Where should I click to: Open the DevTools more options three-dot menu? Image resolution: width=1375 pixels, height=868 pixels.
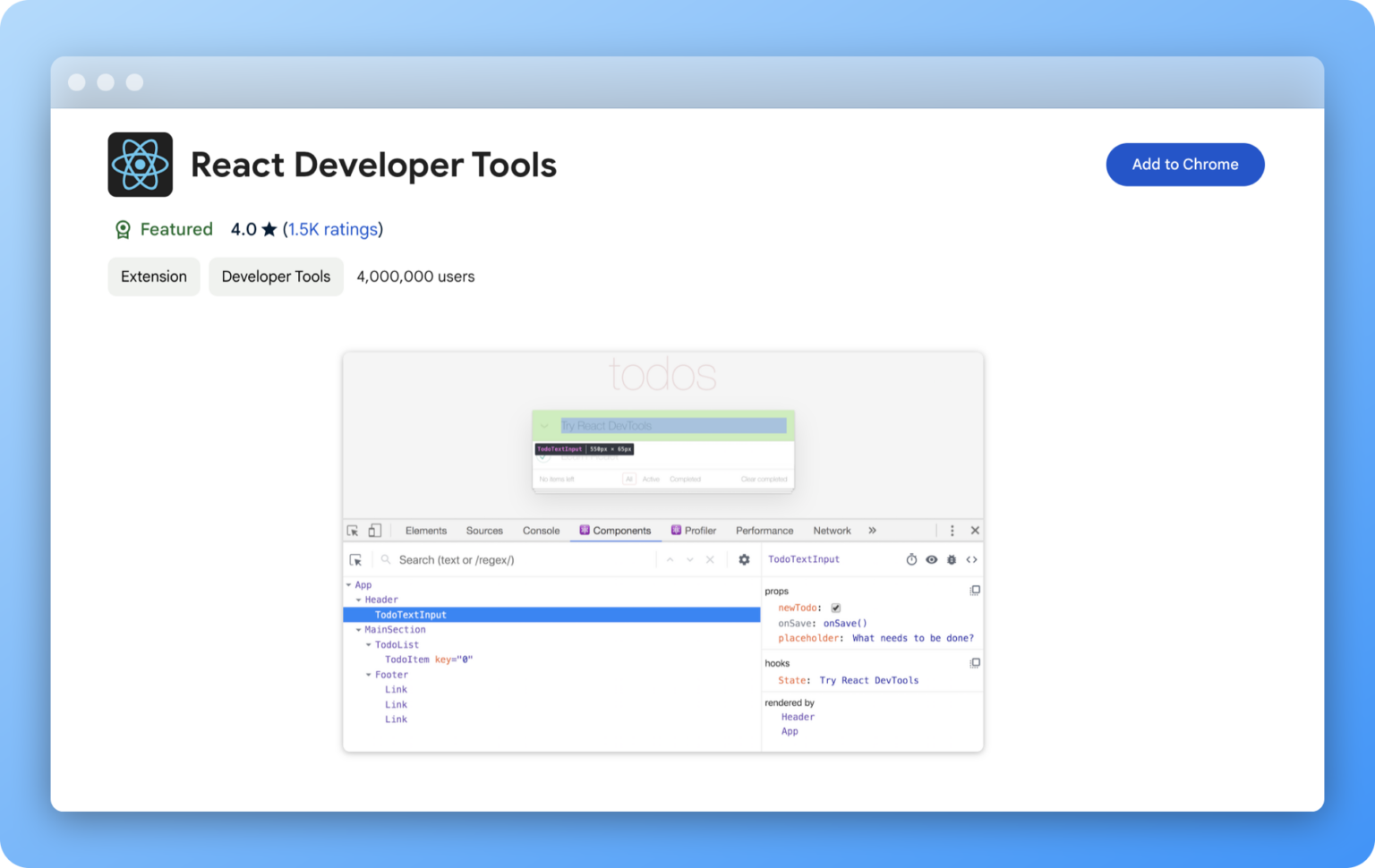[x=952, y=530]
